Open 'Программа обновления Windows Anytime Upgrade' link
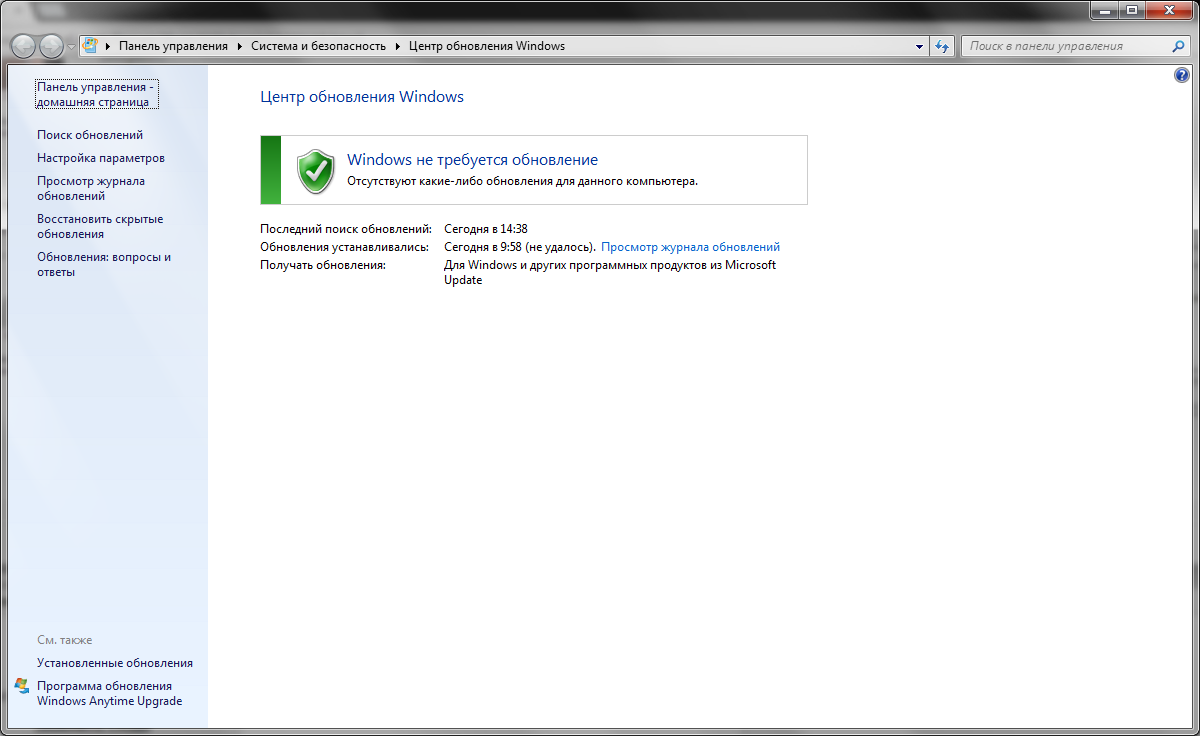The image size is (1200, 736). [110, 693]
